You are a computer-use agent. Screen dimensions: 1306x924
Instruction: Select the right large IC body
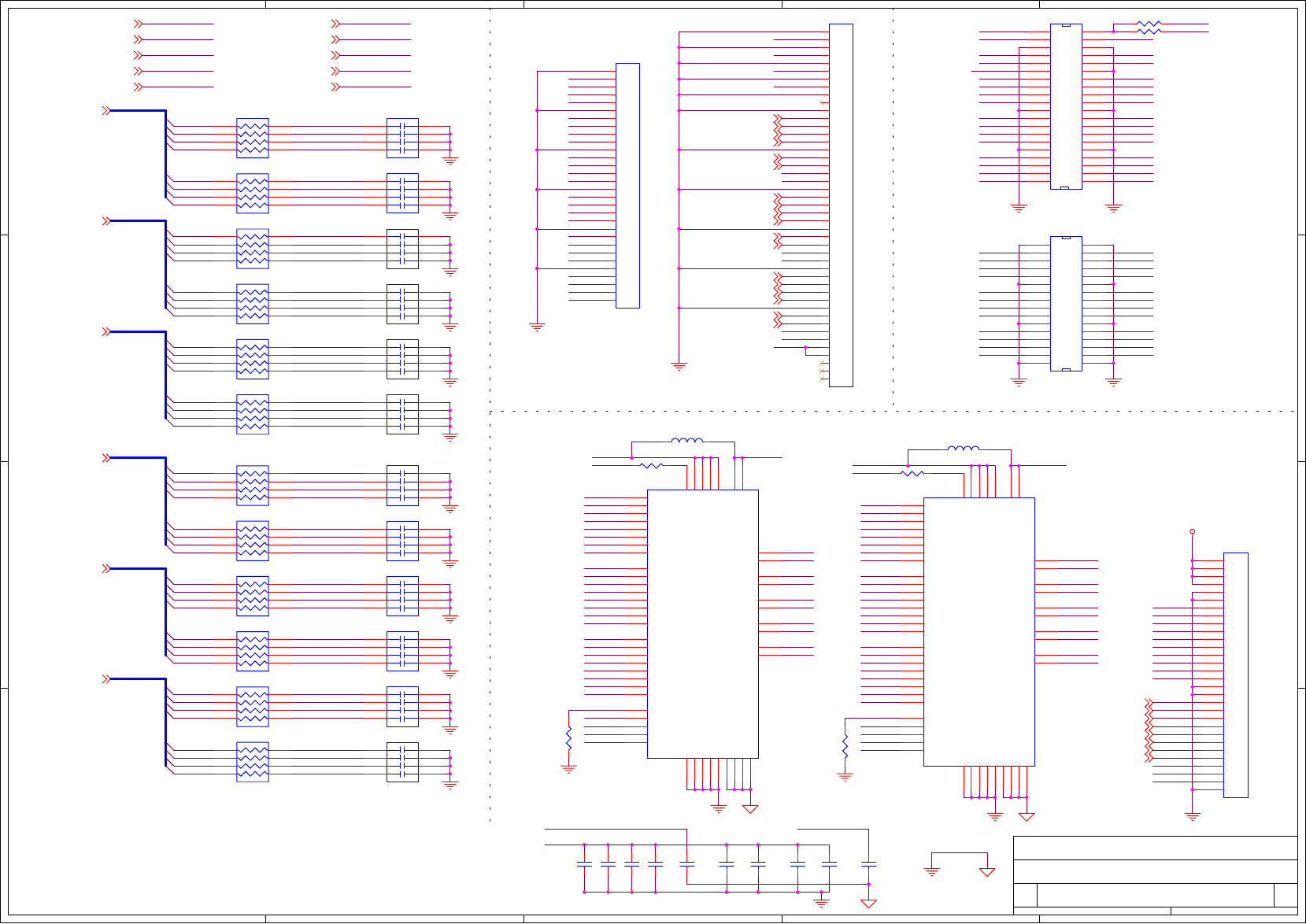(979, 631)
